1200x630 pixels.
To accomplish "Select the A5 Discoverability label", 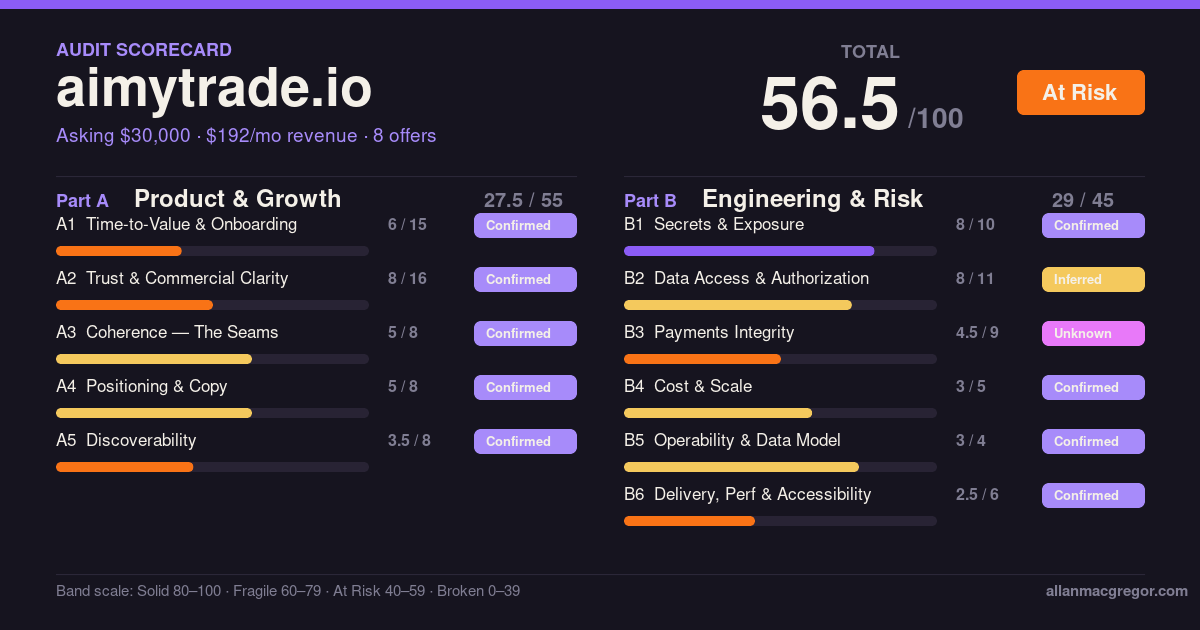I will (126, 440).
